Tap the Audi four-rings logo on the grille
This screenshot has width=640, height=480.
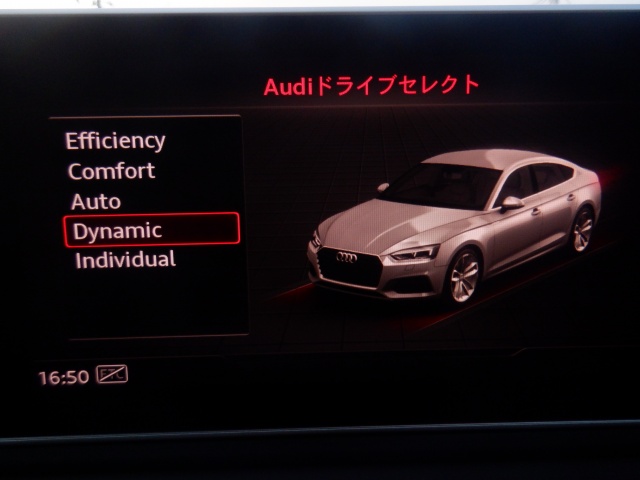(x=345, y=258)
